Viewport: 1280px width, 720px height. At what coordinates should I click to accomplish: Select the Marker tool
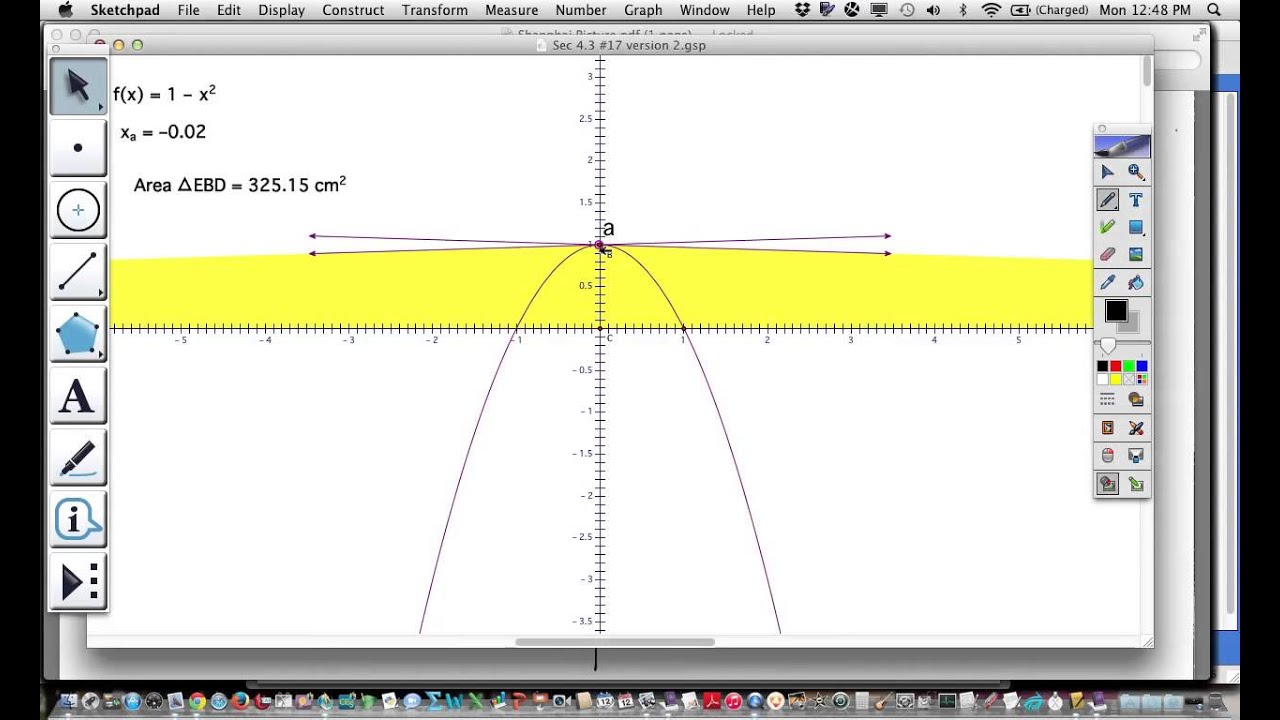coord(78,459)
